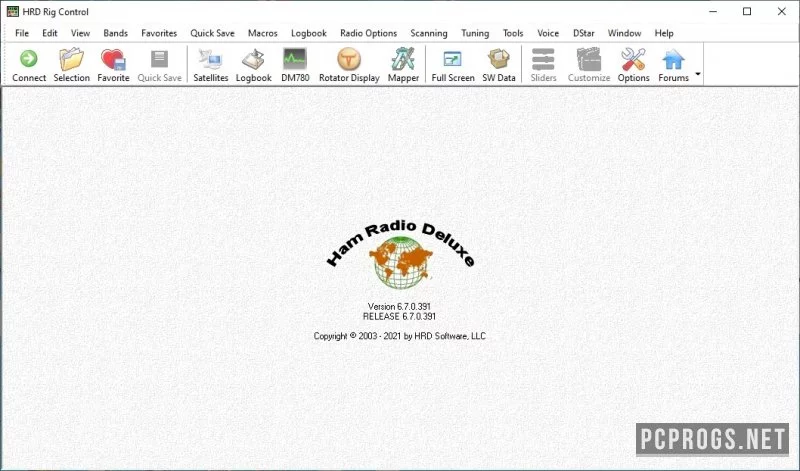This screenshot has height=471, width=800.
Task: Maximize the HRD Rig Control window
Action: click(747, 11)
